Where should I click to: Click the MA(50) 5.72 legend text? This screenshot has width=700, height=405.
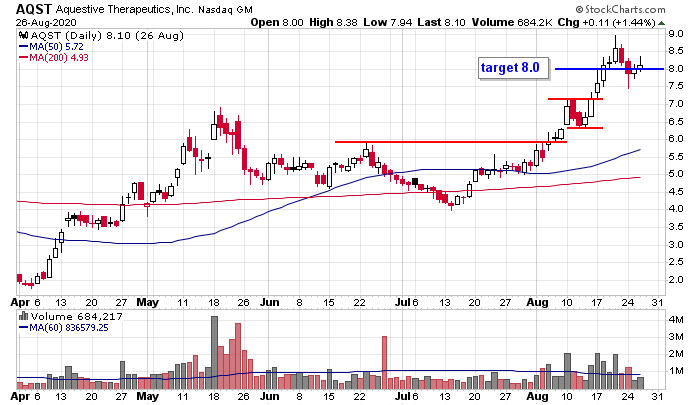(x=56, y=47)
